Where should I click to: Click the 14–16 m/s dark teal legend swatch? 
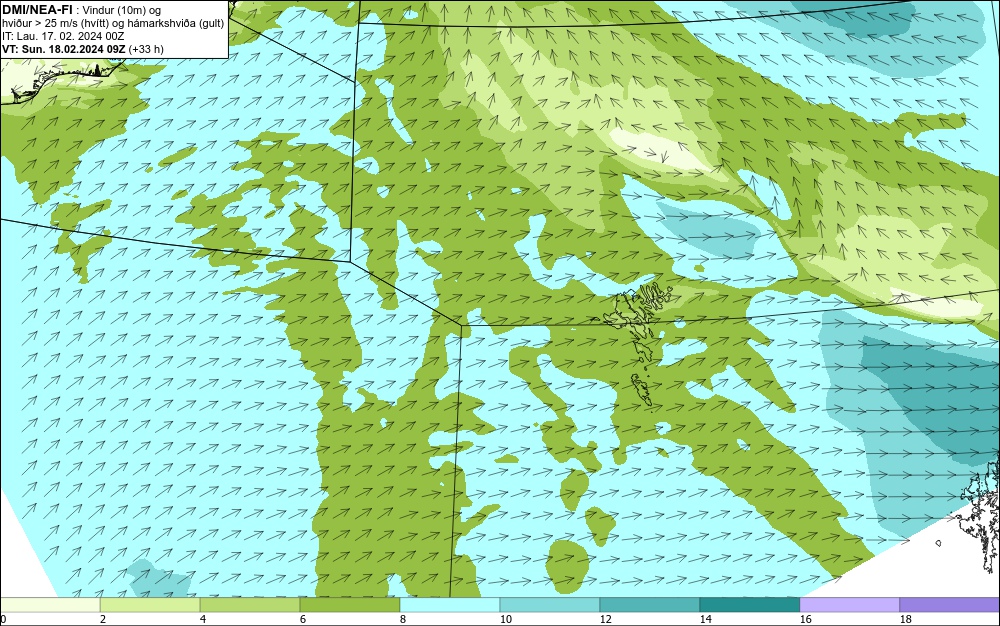pyautogui.click(x=749, y=604)
